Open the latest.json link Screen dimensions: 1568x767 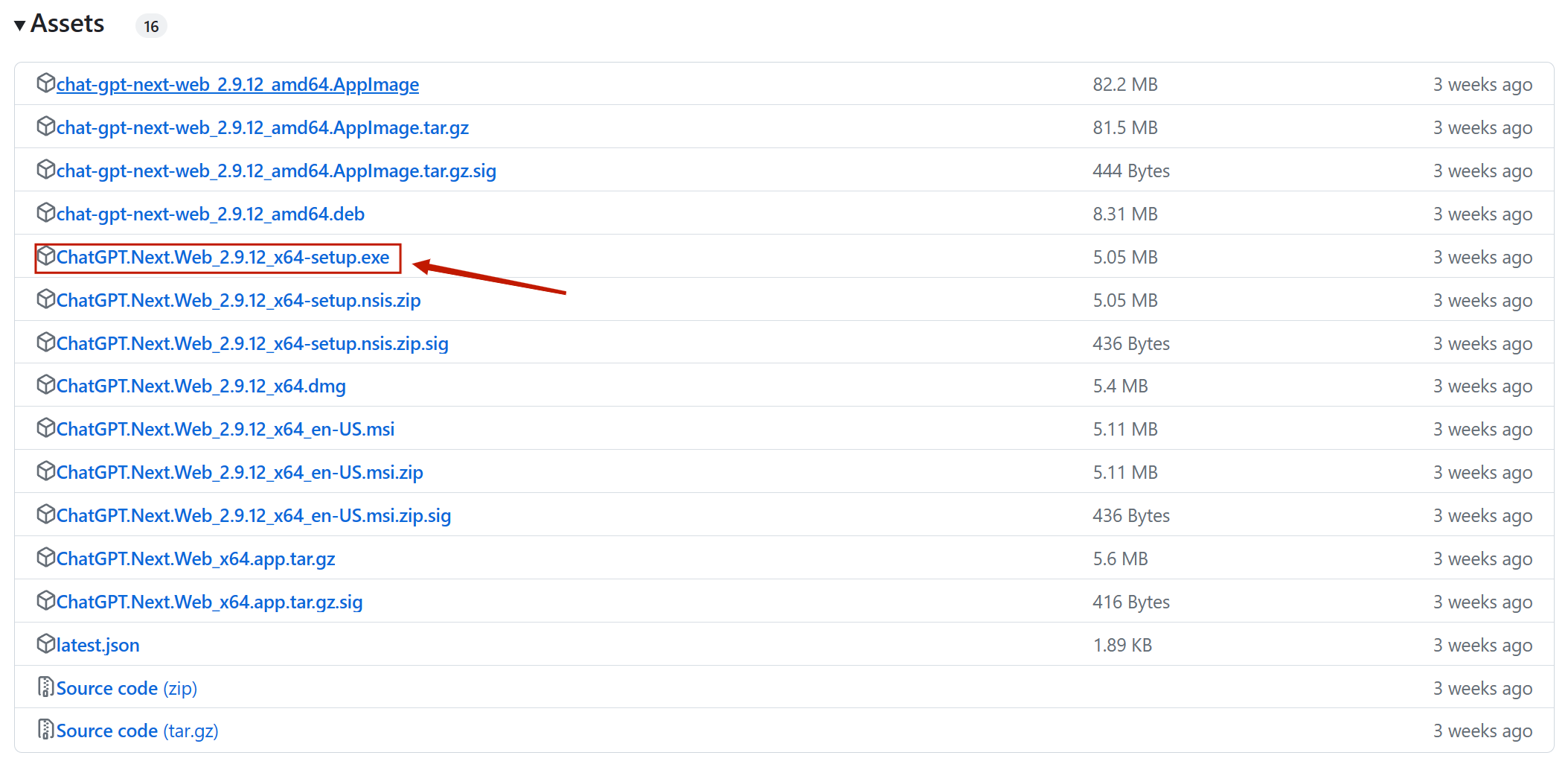click(x=98, y=646)
